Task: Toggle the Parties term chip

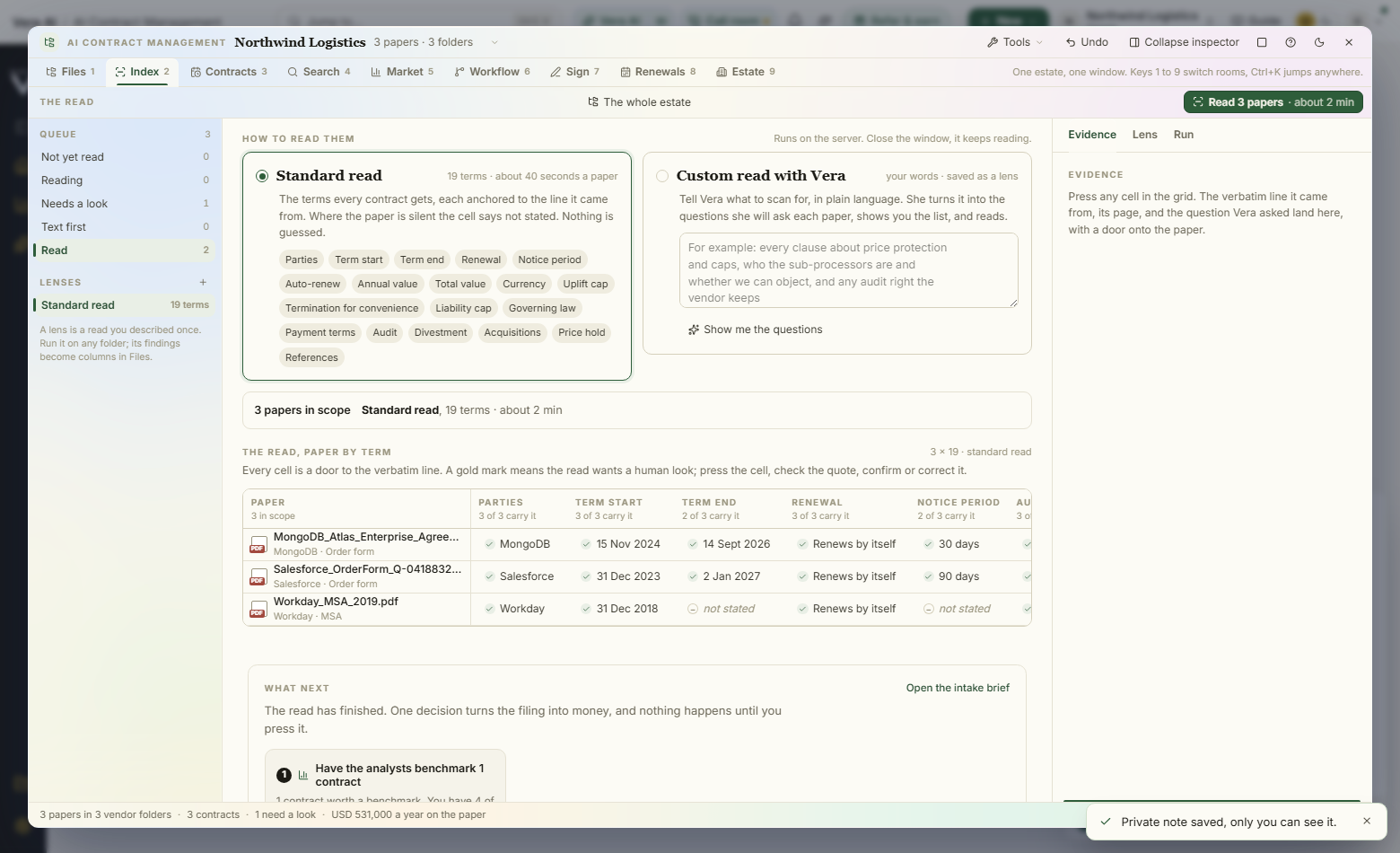Action: (x=302, y=259)
